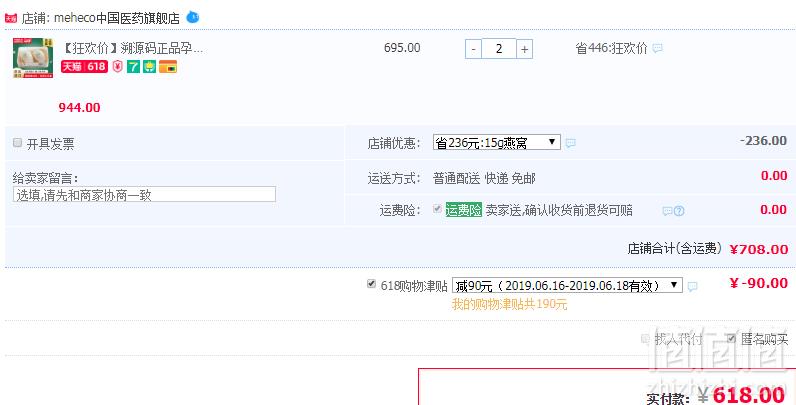Click the 省446:狂欢价 discount text
Screen dimensions: 796x405
(x=611, y=48)
